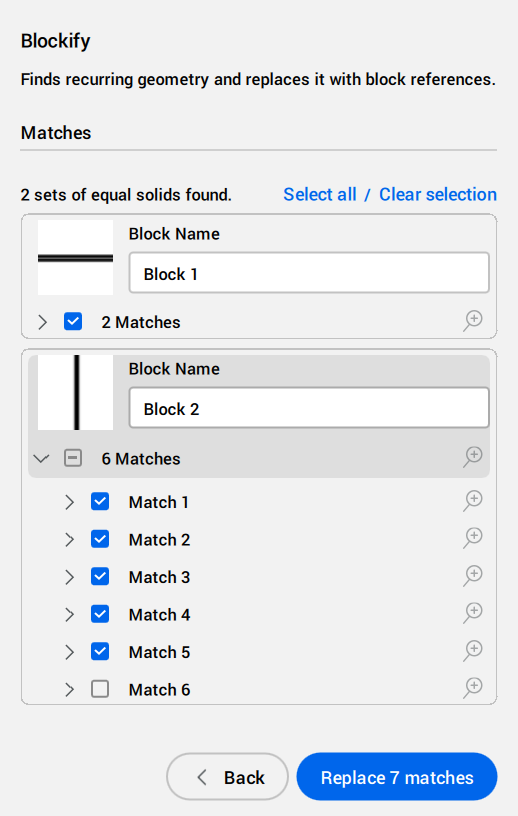The image size is (518, 816).
Task: Collapse the 6 Matches list
Action: coord(41,458)
